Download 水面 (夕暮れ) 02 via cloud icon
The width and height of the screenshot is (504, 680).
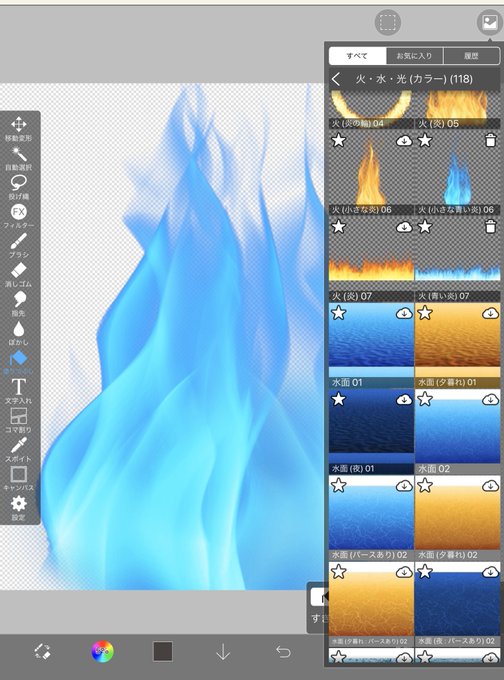[491, 486]
